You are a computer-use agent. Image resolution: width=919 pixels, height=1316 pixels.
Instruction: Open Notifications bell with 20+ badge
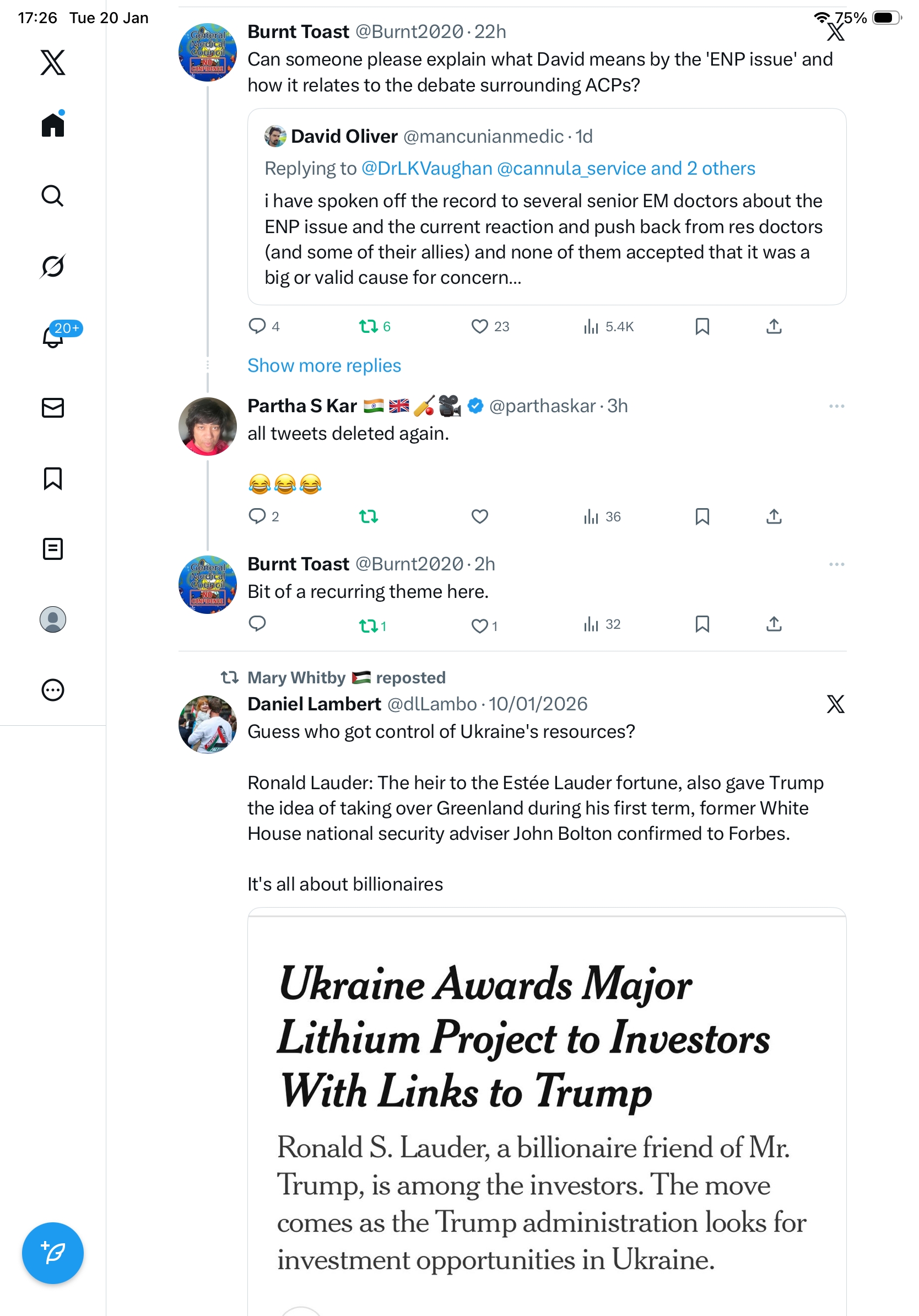pyautogui.click(x=54, y=337)
